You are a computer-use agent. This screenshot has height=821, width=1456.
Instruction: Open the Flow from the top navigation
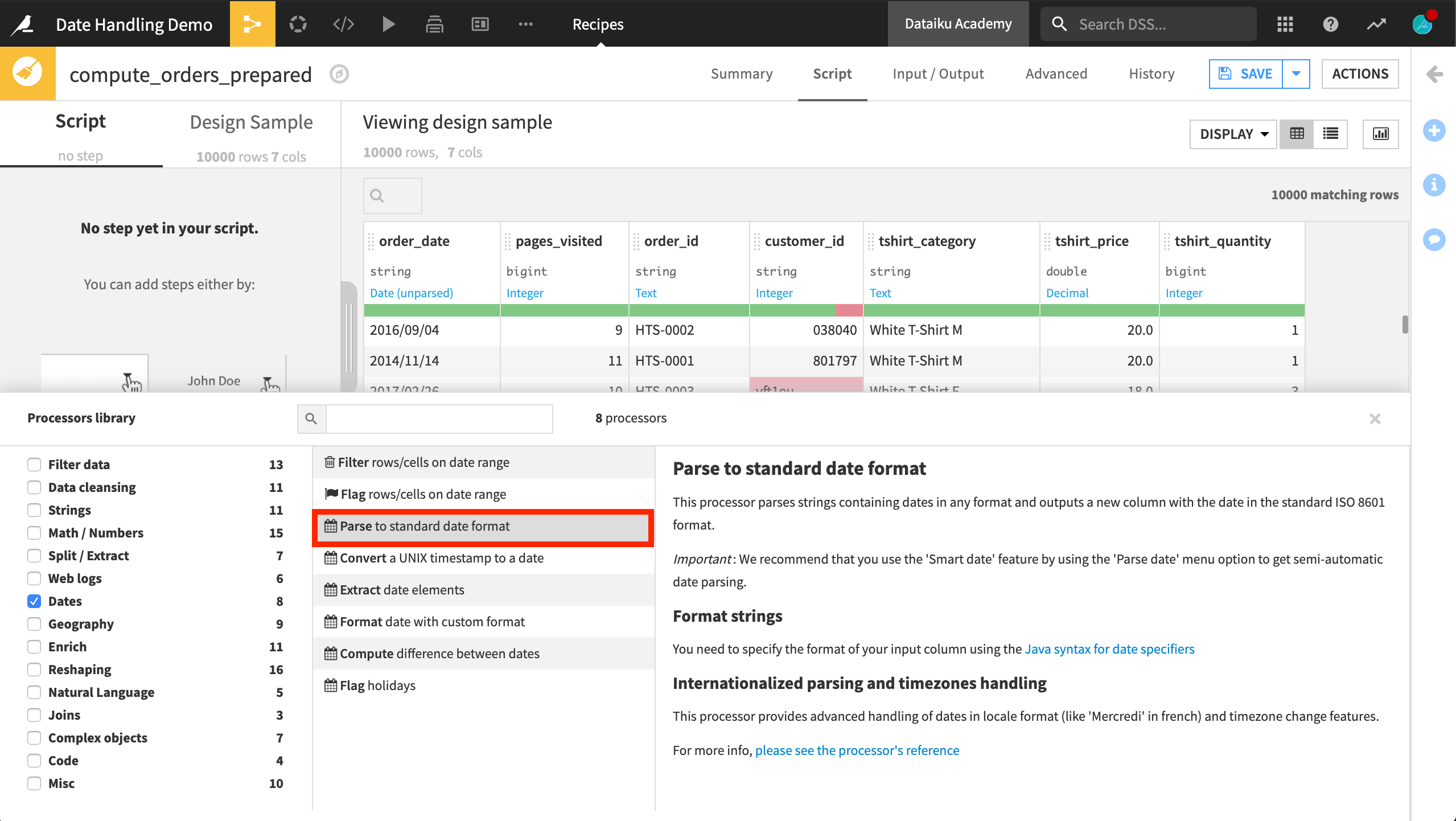pyautogui.click(x=252, y=23)
